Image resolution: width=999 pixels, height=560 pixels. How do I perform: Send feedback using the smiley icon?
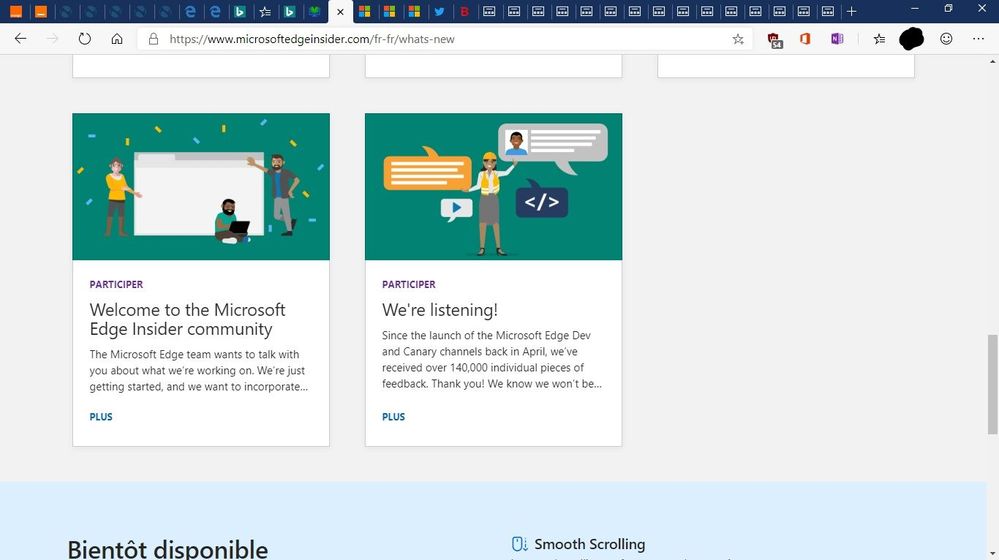click(x=946, y=39)
